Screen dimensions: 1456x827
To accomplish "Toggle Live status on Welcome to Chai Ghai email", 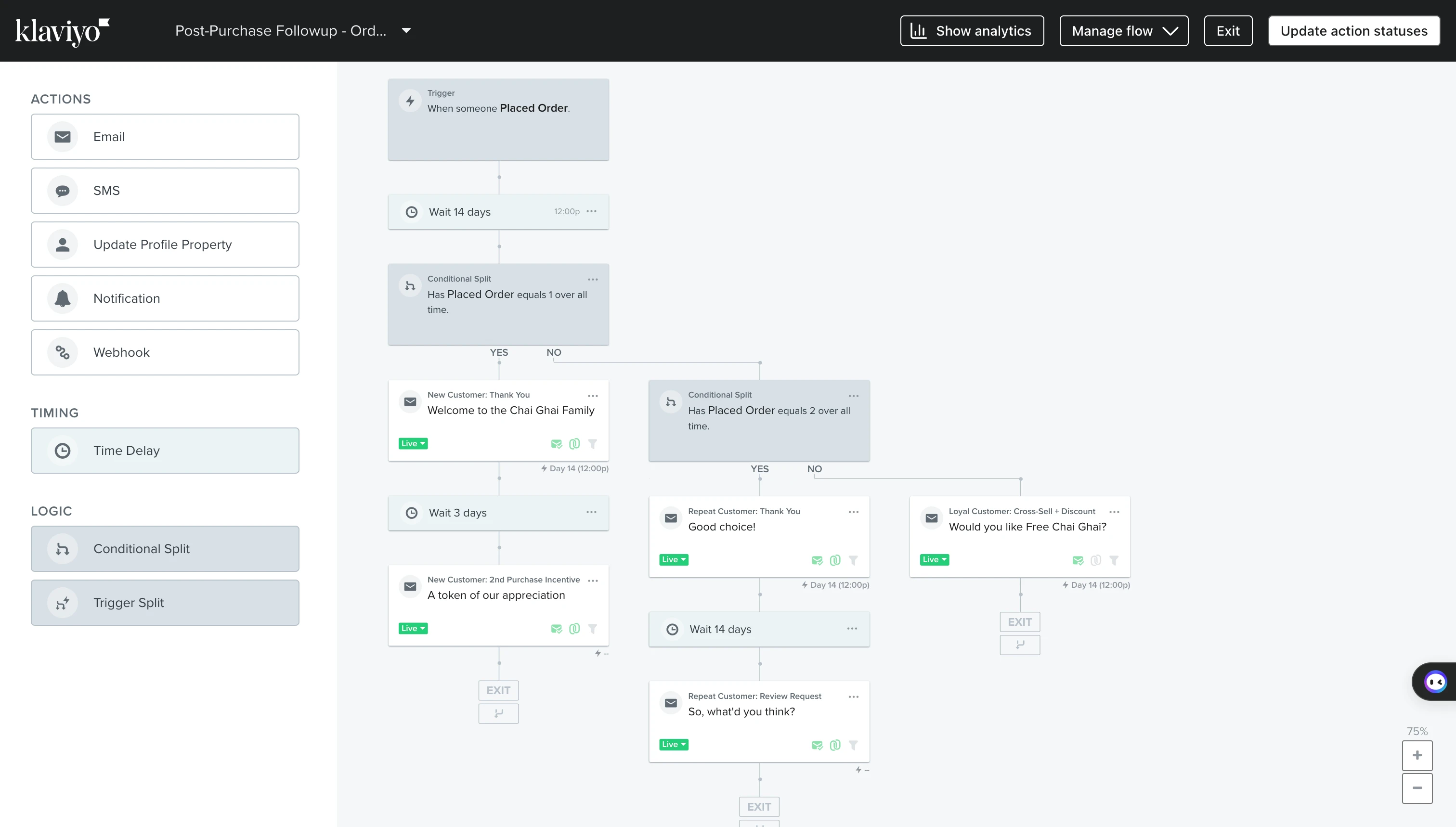I will 413,444.
